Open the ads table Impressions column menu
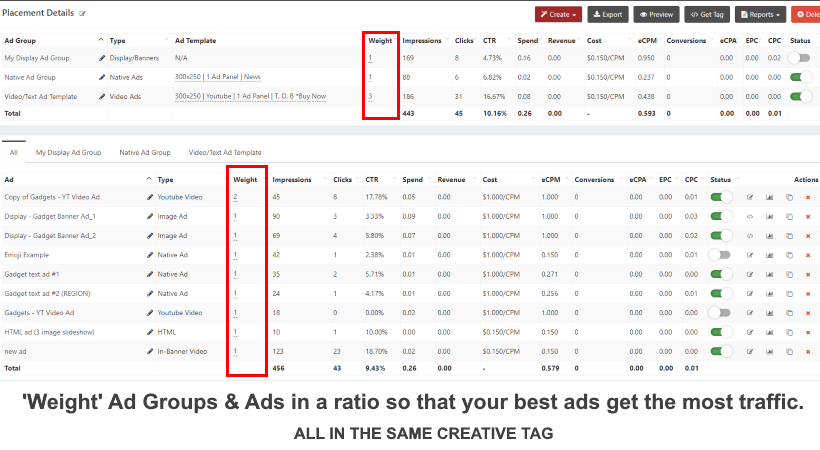The width and height of the screenshot is (820, 450). [325, 179]
